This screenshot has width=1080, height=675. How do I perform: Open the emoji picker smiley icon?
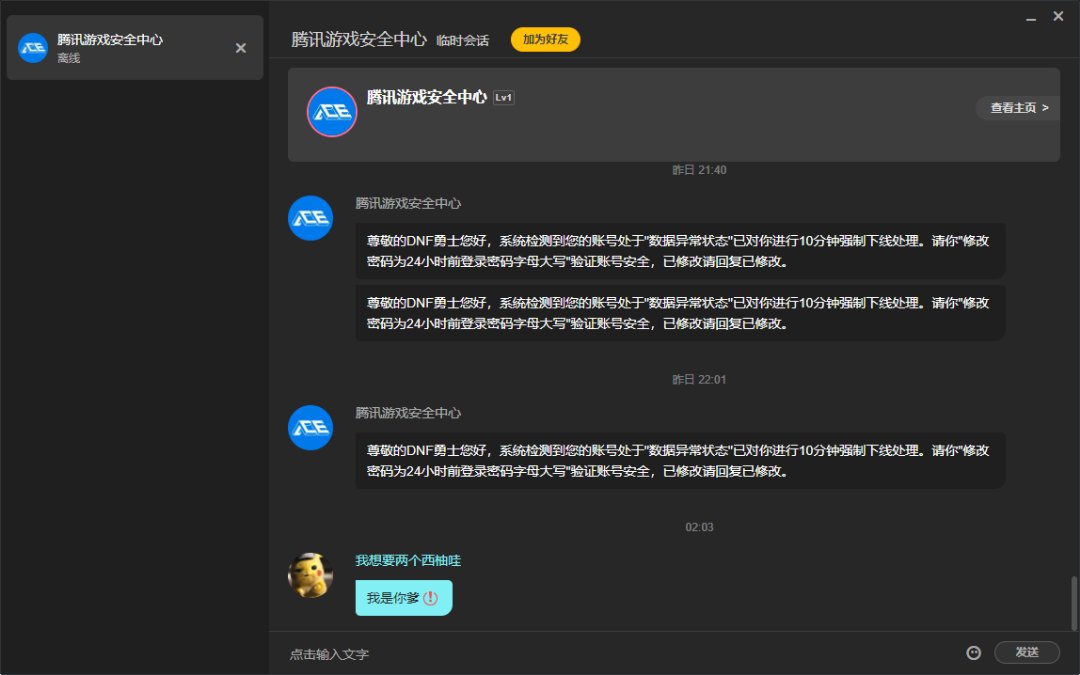pyautogui.click(x=973, y=652)
